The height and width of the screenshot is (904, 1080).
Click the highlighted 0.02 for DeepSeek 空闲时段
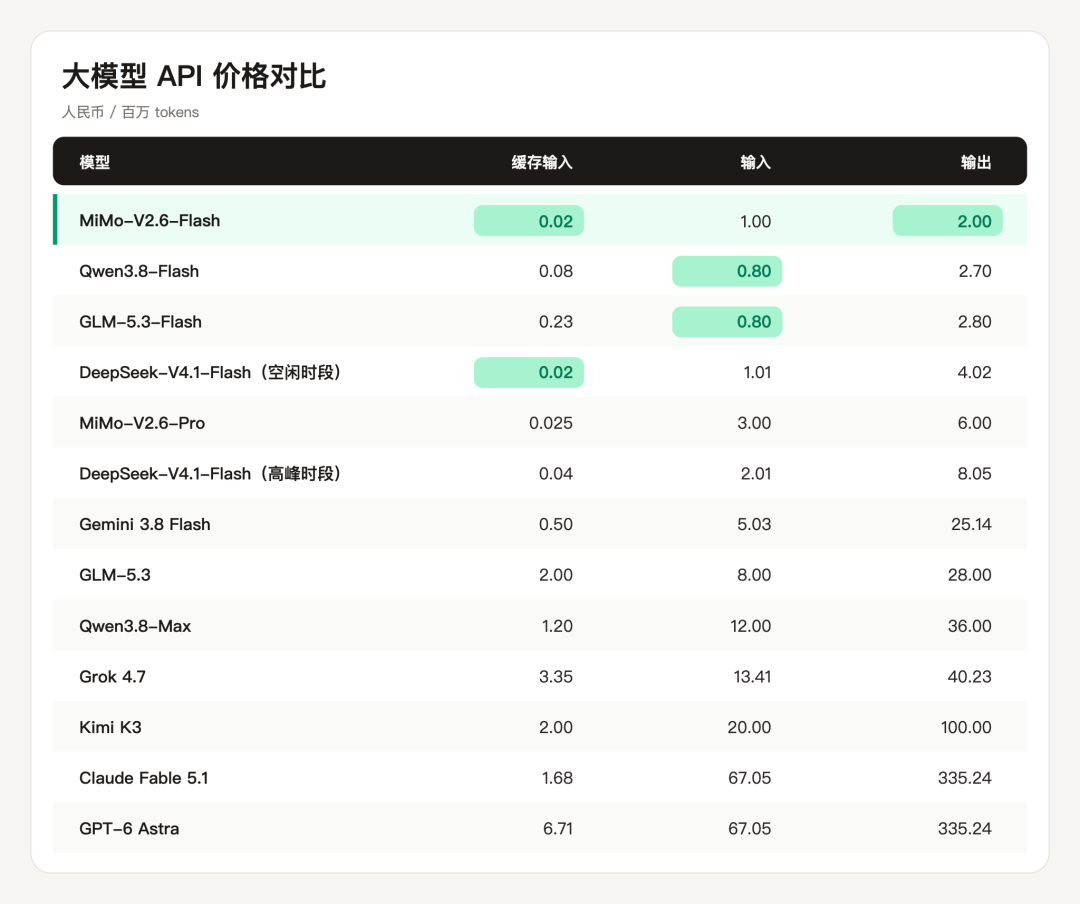528,373
